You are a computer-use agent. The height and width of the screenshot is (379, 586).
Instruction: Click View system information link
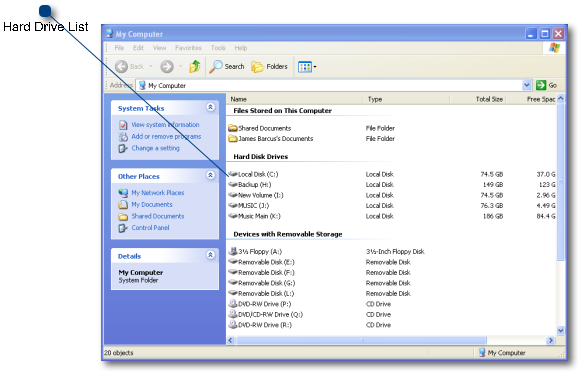pos(165,124)
